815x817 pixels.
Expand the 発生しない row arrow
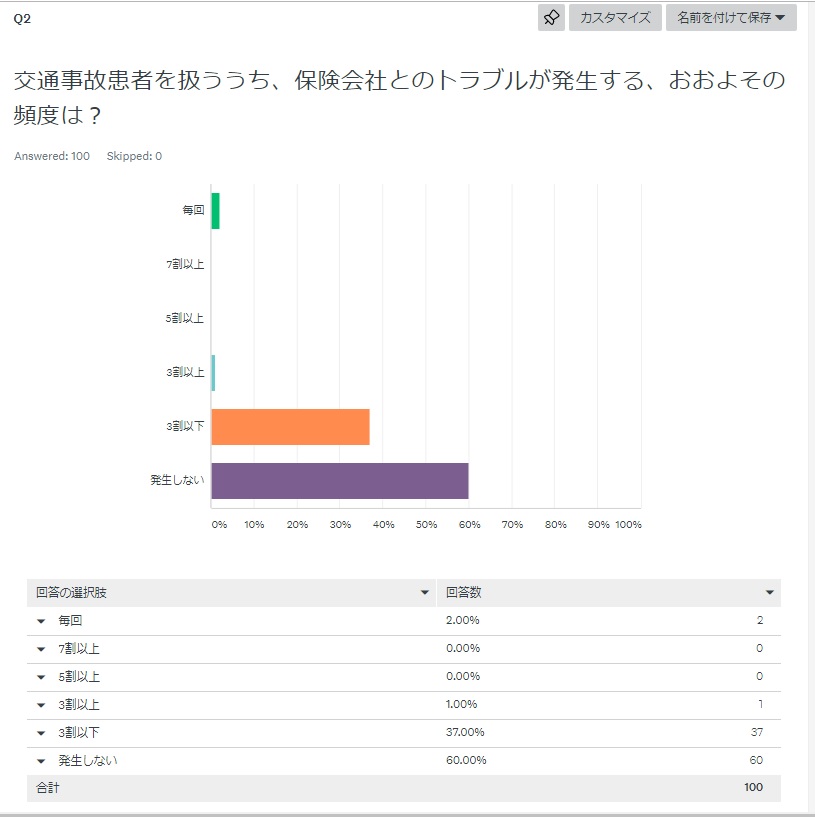41,761
